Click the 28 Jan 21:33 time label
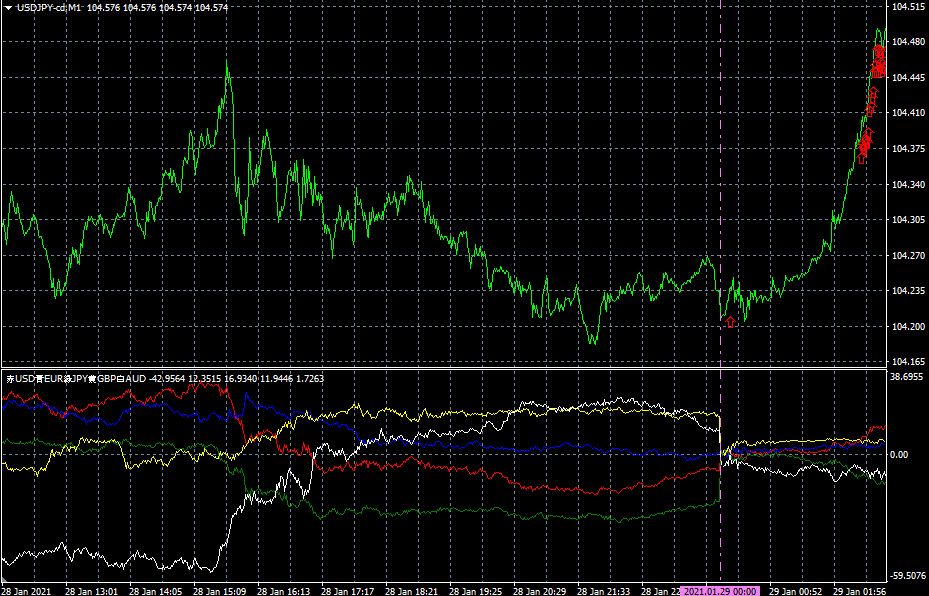 click(603, 591)
